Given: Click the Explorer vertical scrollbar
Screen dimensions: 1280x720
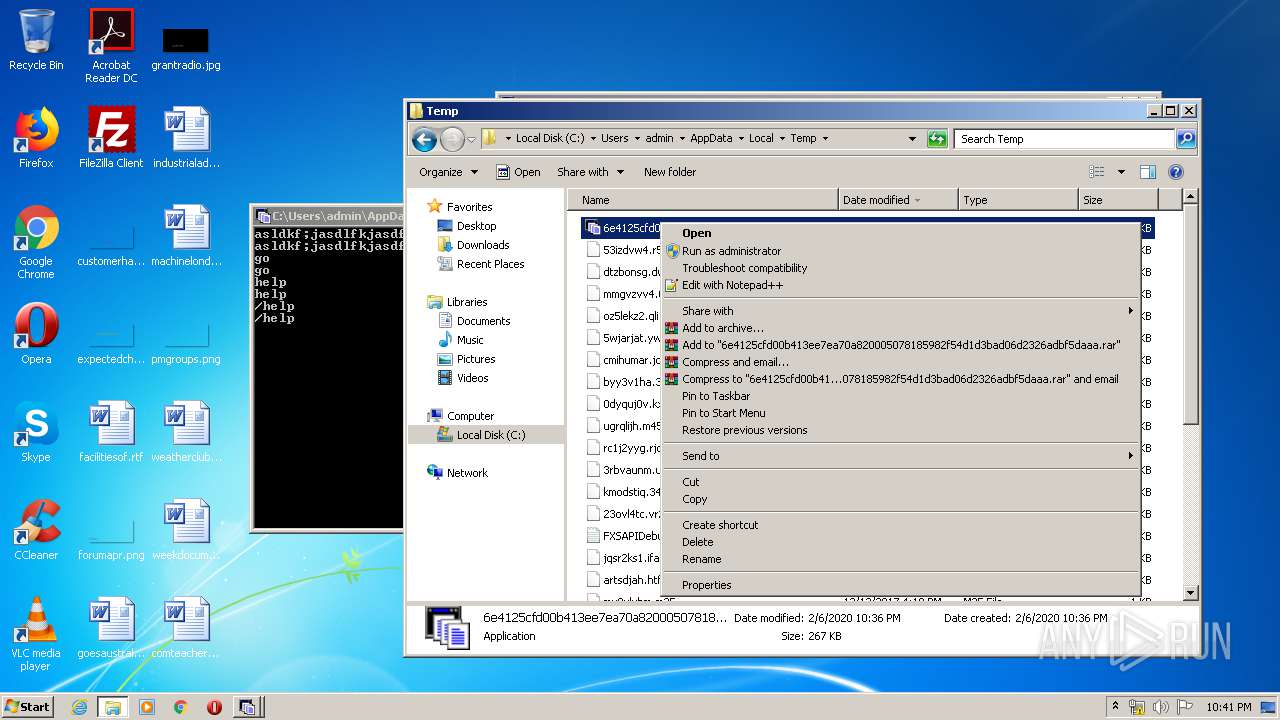Looking at the screenshot, I should 1190,396.
